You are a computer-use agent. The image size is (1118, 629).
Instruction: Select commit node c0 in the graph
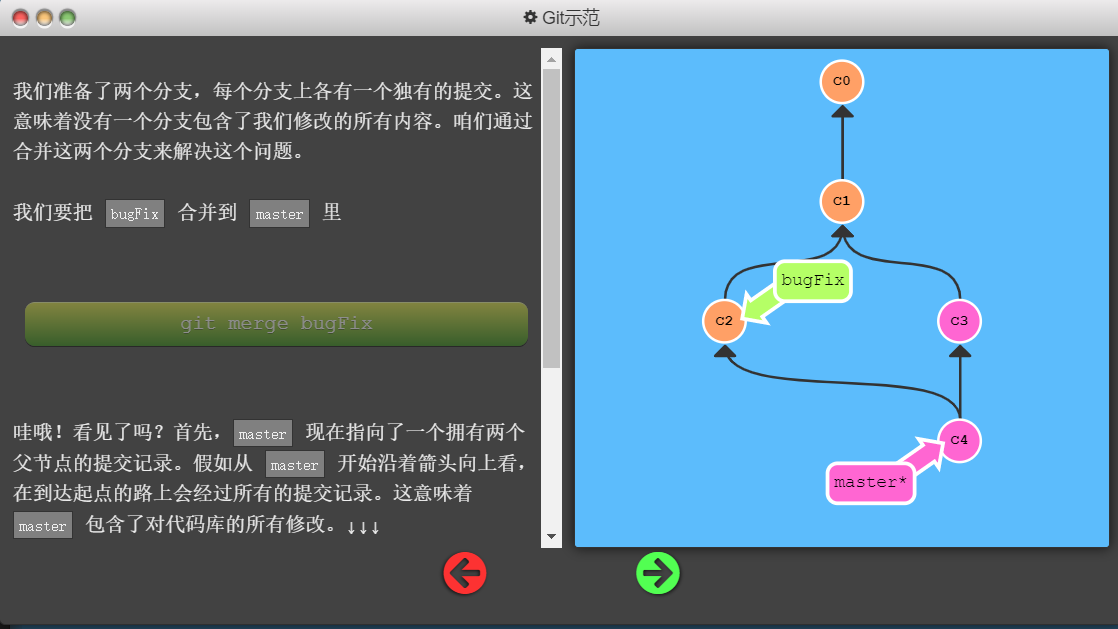coord(841,81)
